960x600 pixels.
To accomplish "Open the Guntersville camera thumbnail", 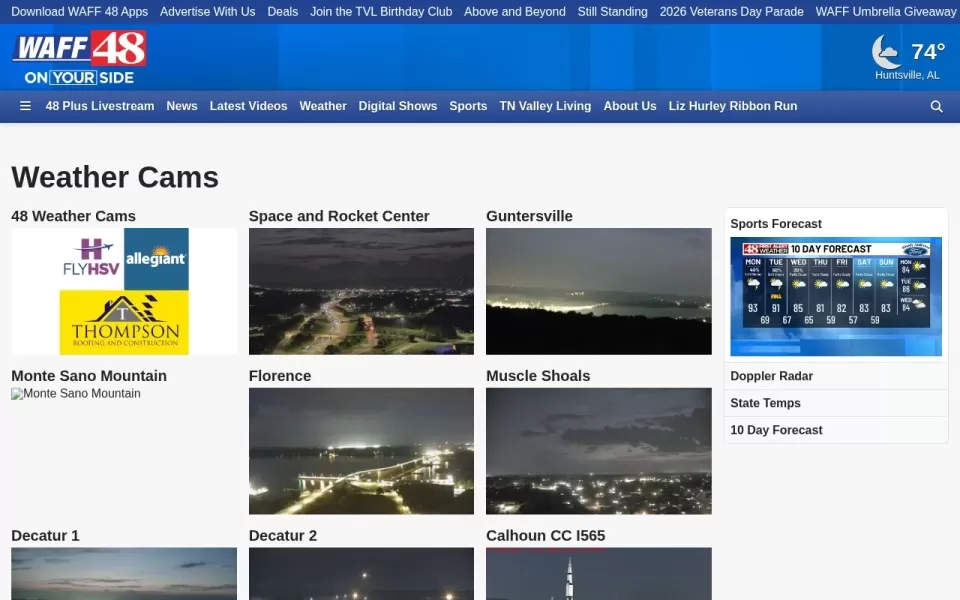I will [x=599, y=291].
